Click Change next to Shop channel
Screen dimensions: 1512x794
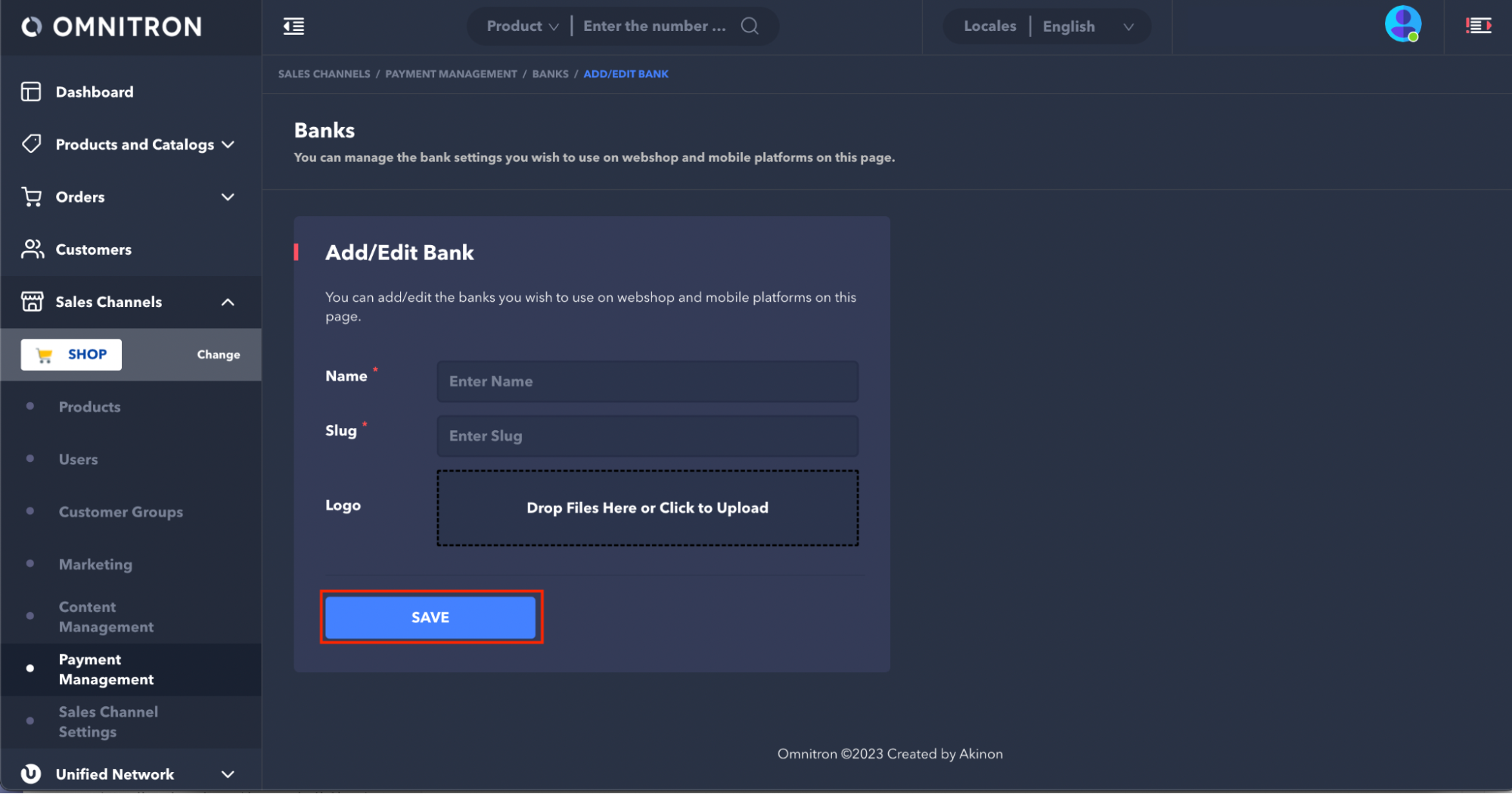point(219,355)
